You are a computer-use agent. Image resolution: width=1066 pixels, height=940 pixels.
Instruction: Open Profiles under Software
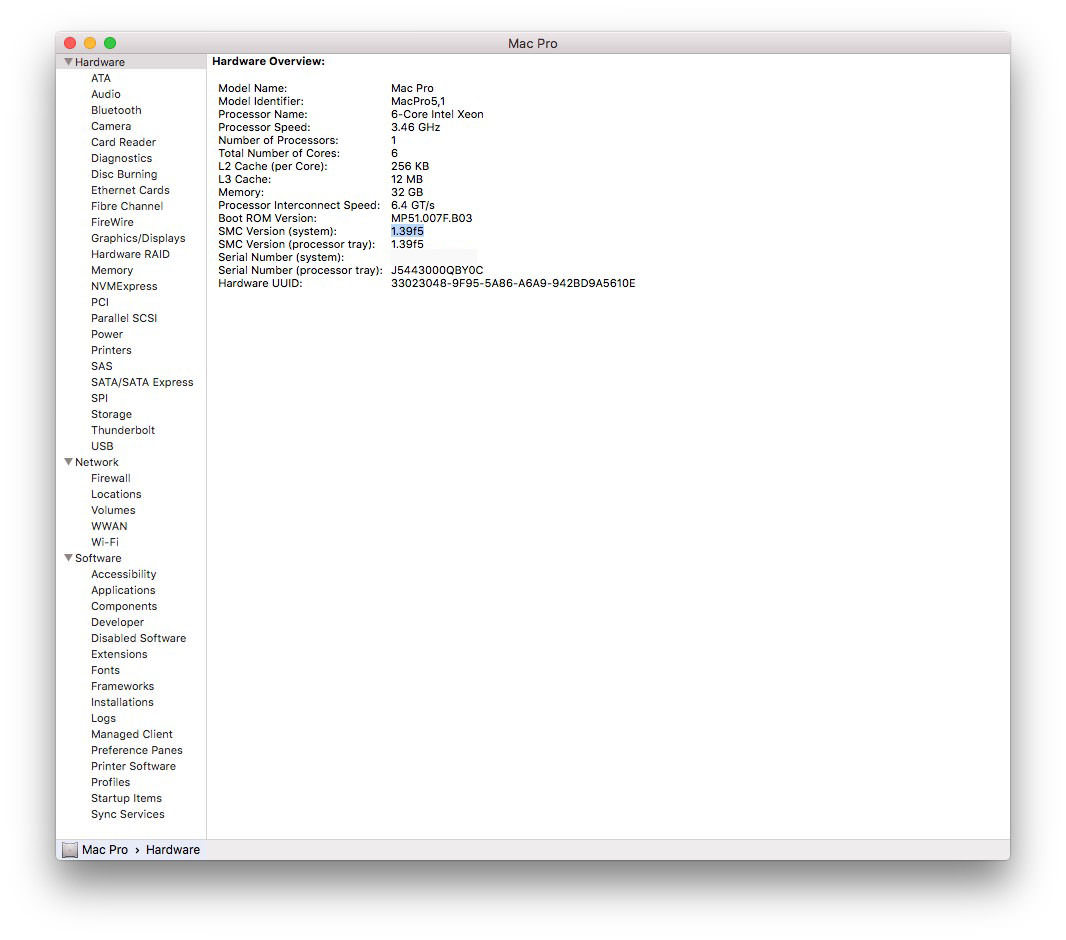[x=110, y=782]
